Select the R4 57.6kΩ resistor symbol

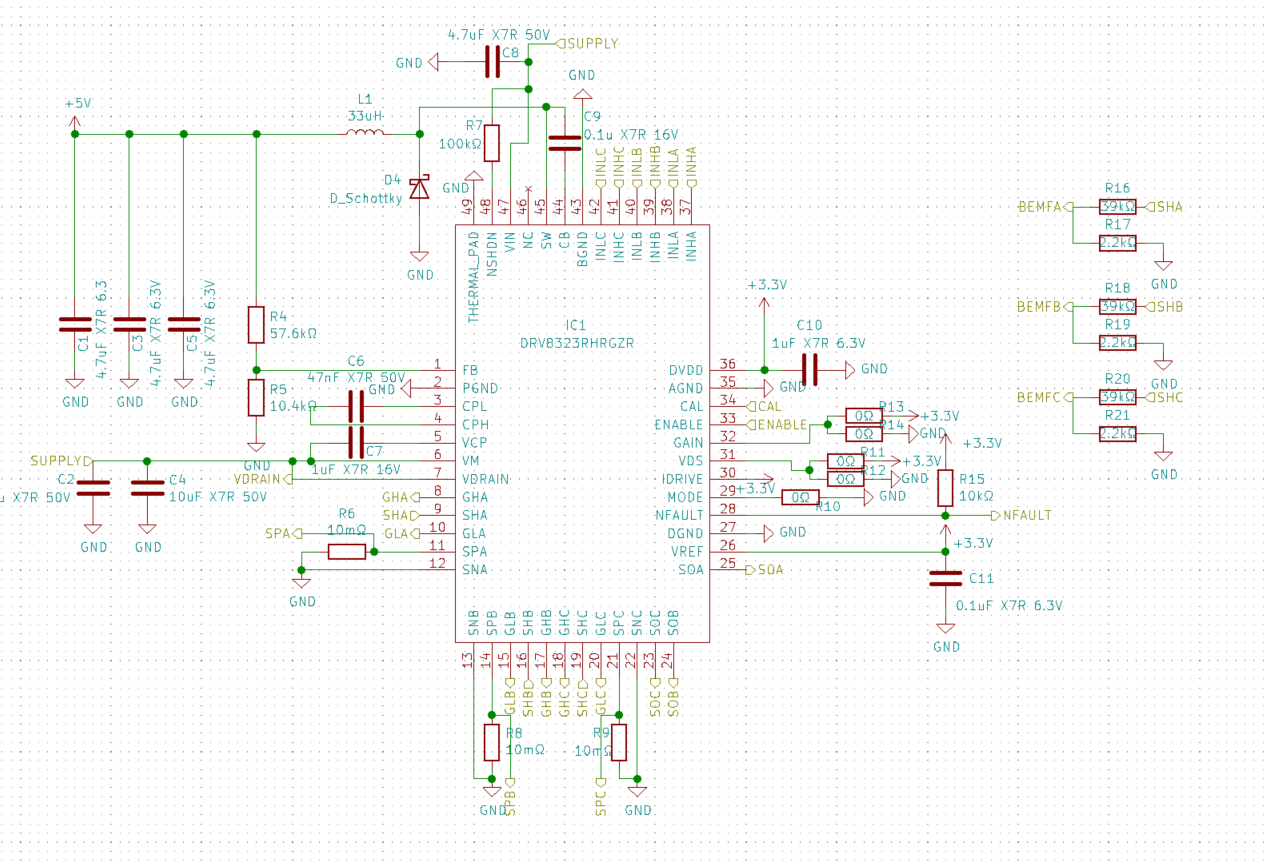pyautogui.click(x=256, y=325)
